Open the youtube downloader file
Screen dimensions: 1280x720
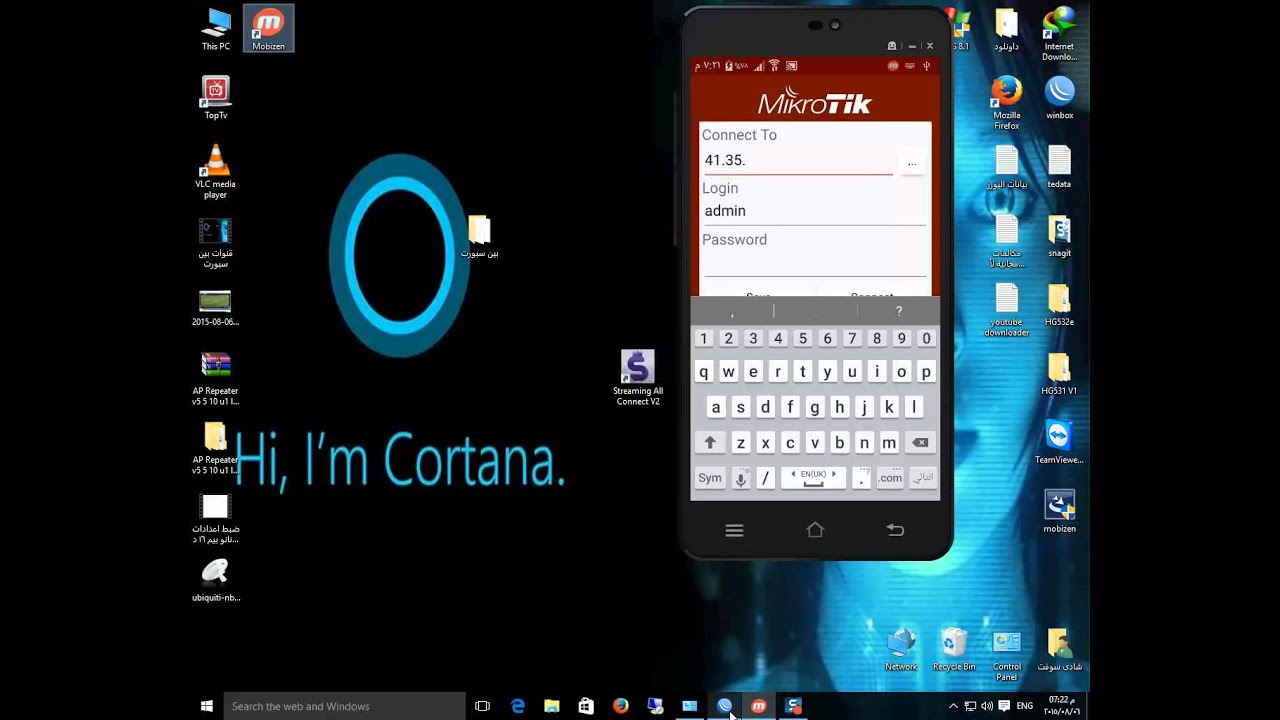pyautogui.click(x=1007, y=310)
